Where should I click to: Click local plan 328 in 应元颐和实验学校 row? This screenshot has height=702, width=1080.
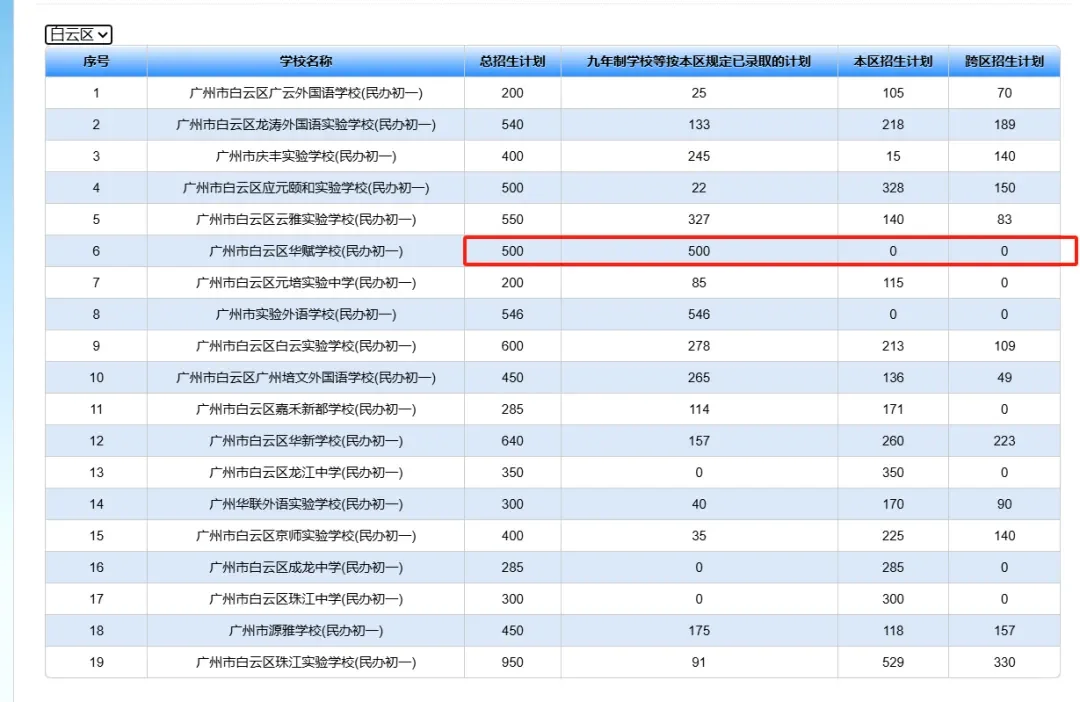pyautogui.click(x=893, y=188)
